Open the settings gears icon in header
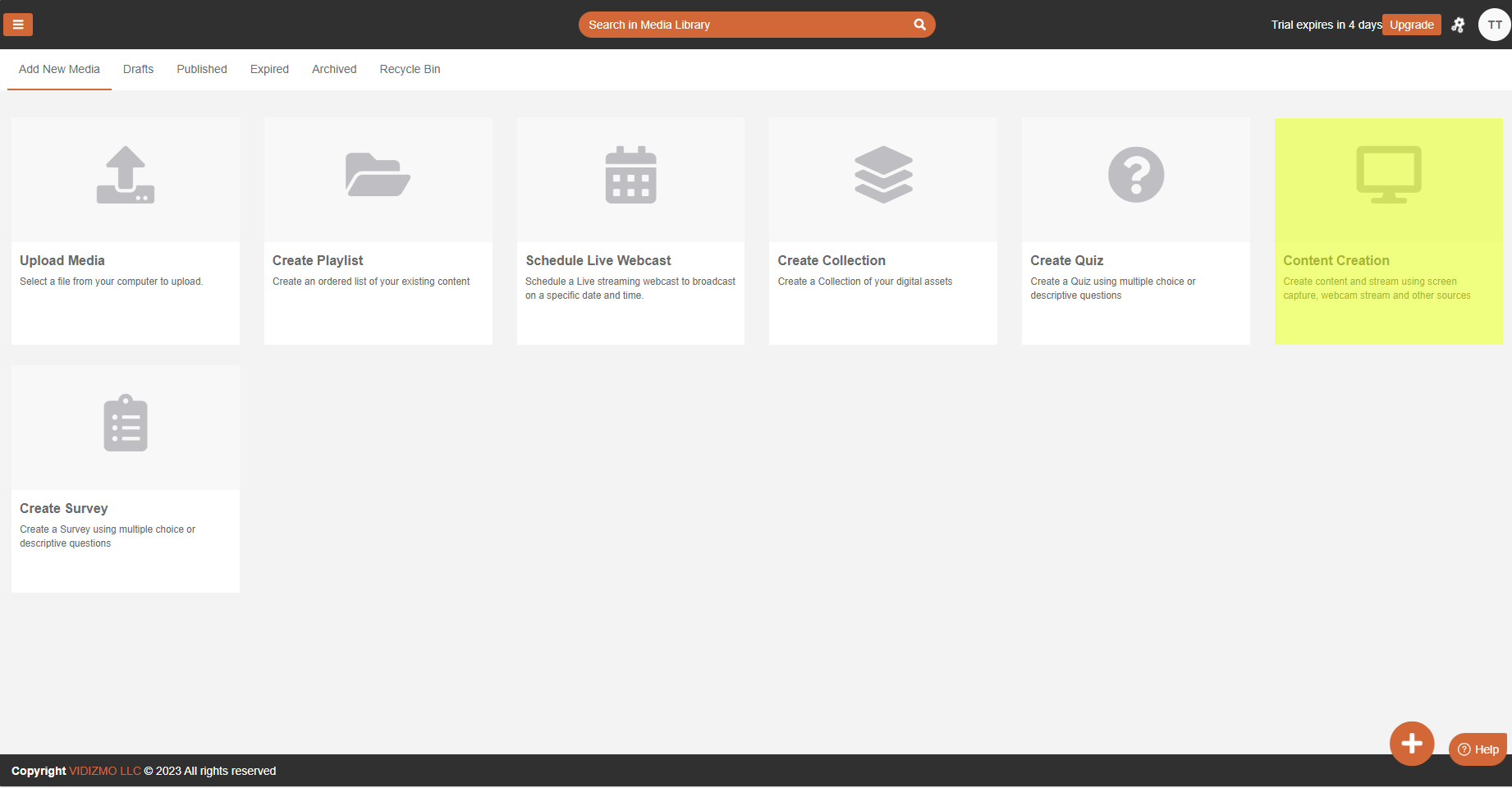 (1458, 25)
